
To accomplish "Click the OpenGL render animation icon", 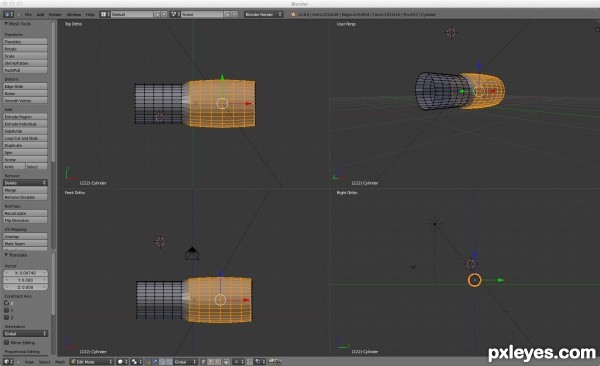I will 279,361.
